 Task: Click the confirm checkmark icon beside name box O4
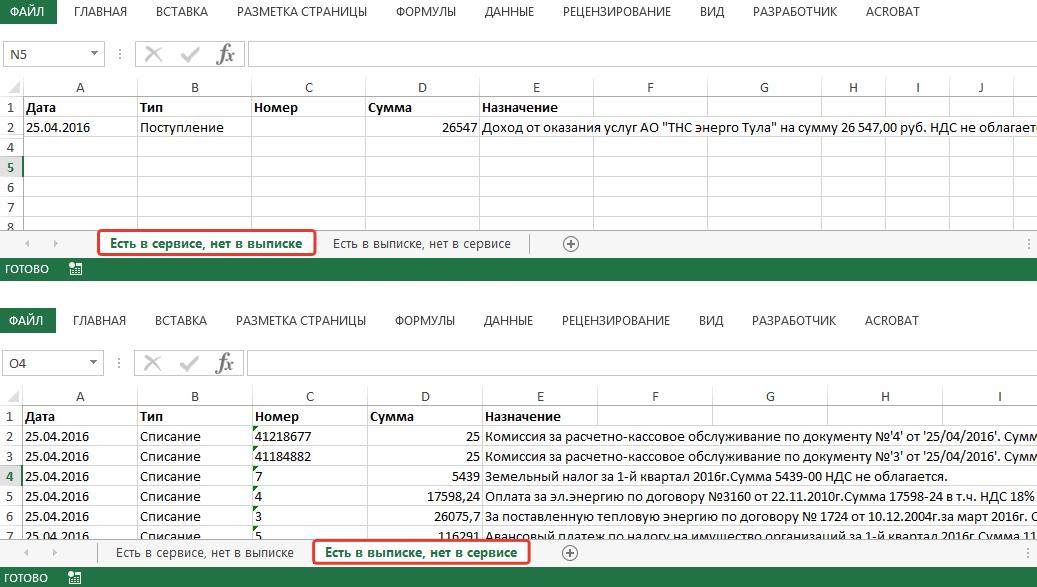click(188, 363)
